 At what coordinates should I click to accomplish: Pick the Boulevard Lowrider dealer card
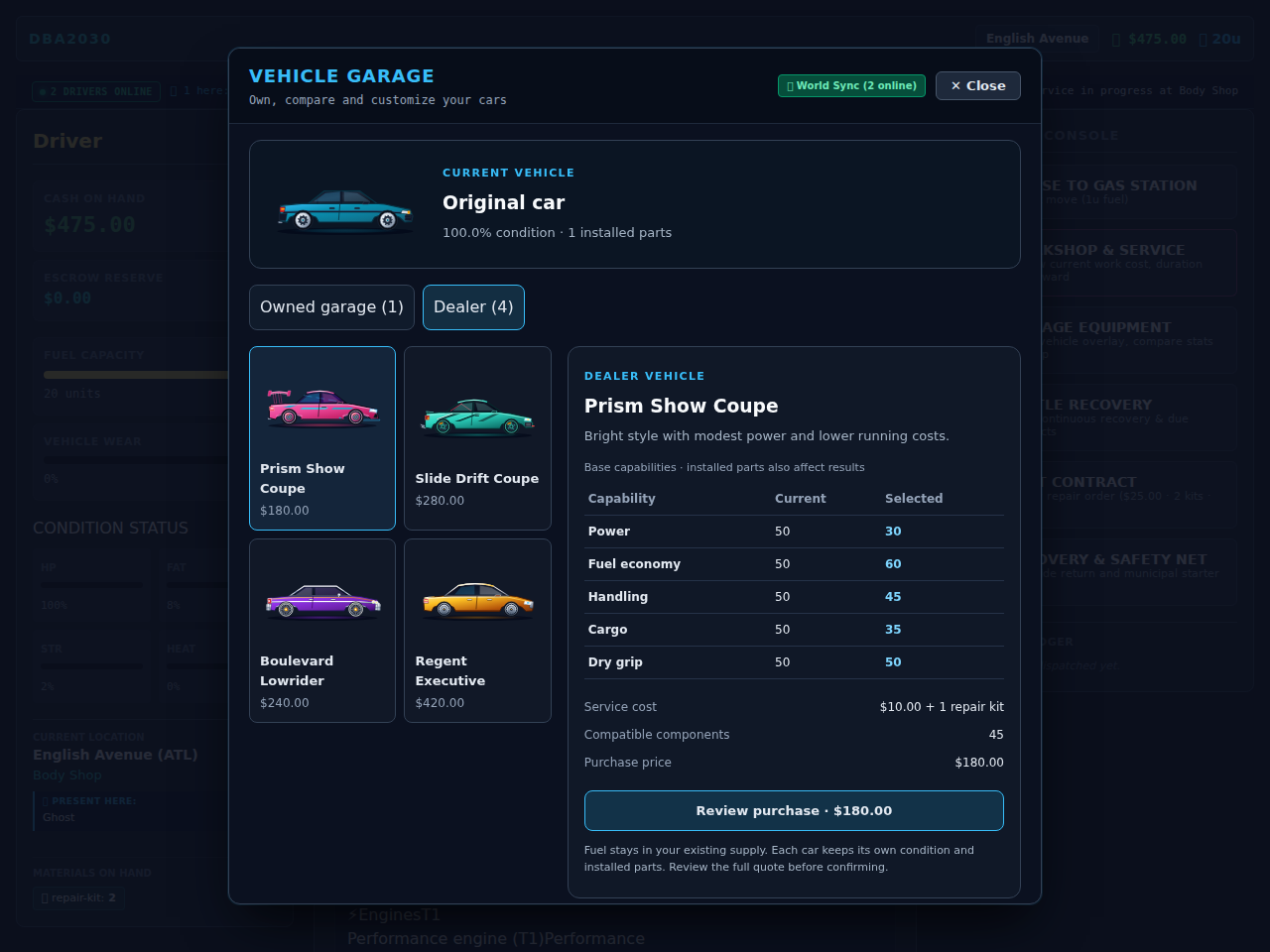(x=322, y=631)
